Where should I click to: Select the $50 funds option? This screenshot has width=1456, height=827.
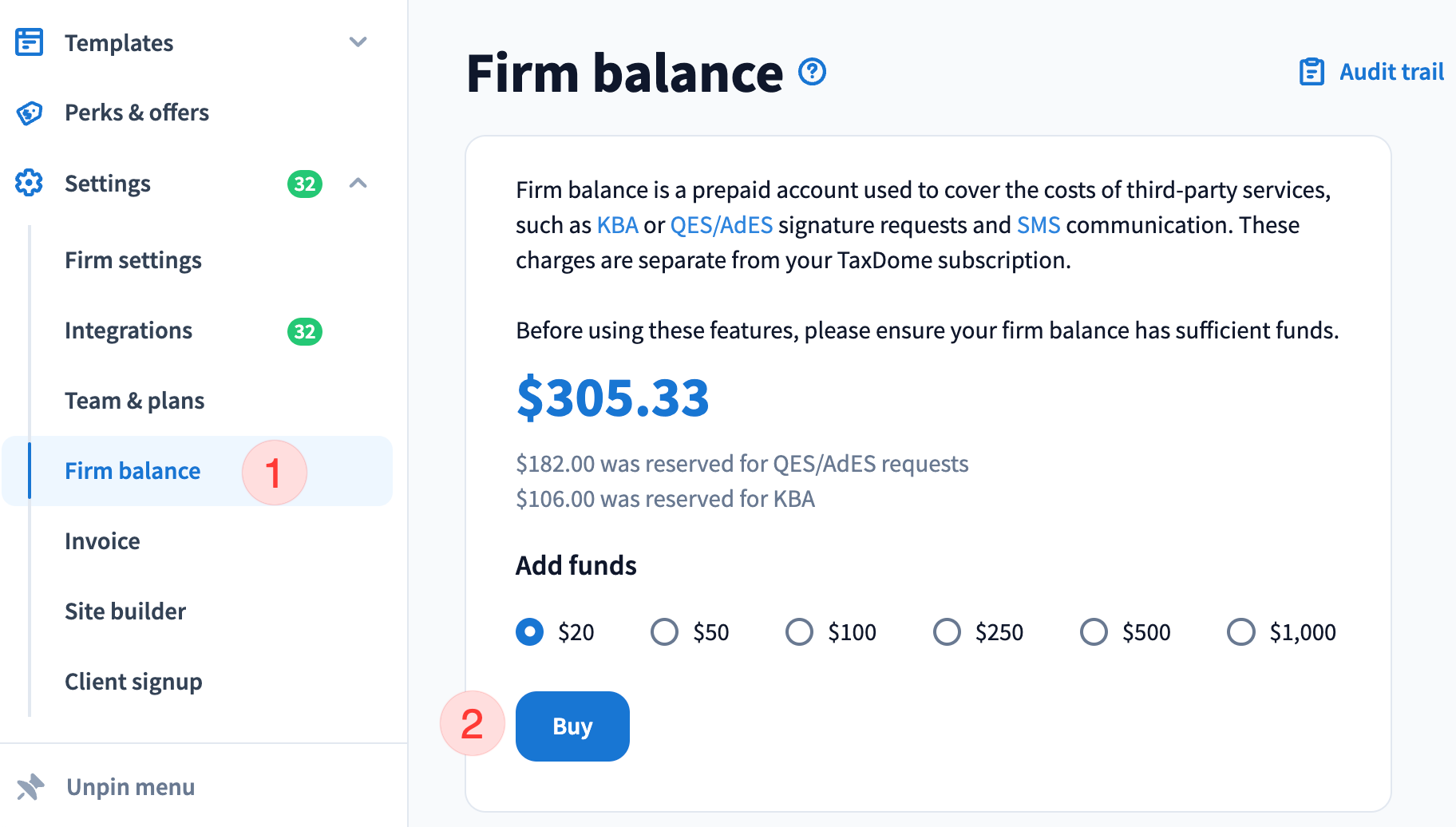coord(664,632)
